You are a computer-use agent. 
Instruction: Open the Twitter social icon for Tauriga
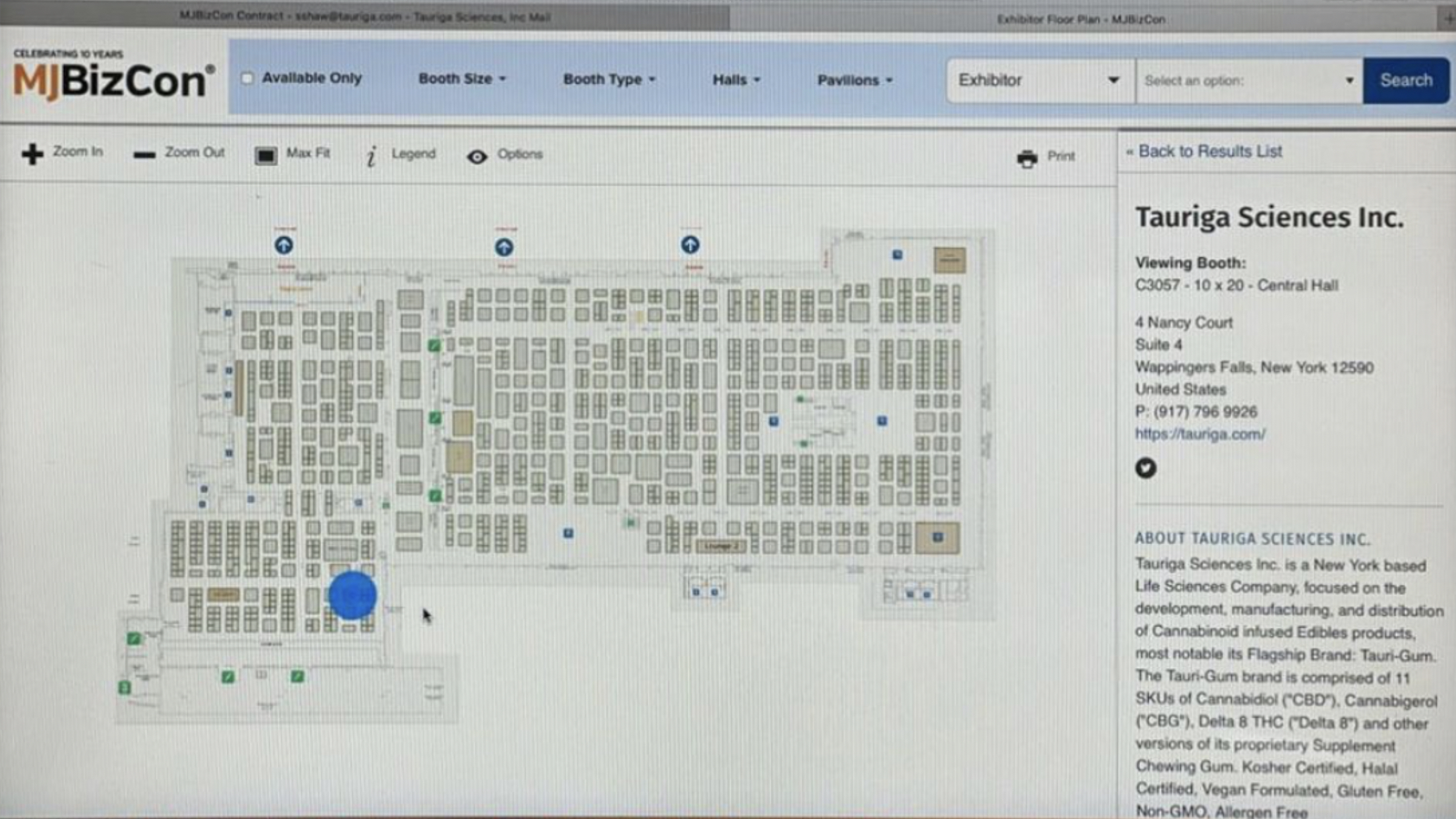(x=1145, y=468)
